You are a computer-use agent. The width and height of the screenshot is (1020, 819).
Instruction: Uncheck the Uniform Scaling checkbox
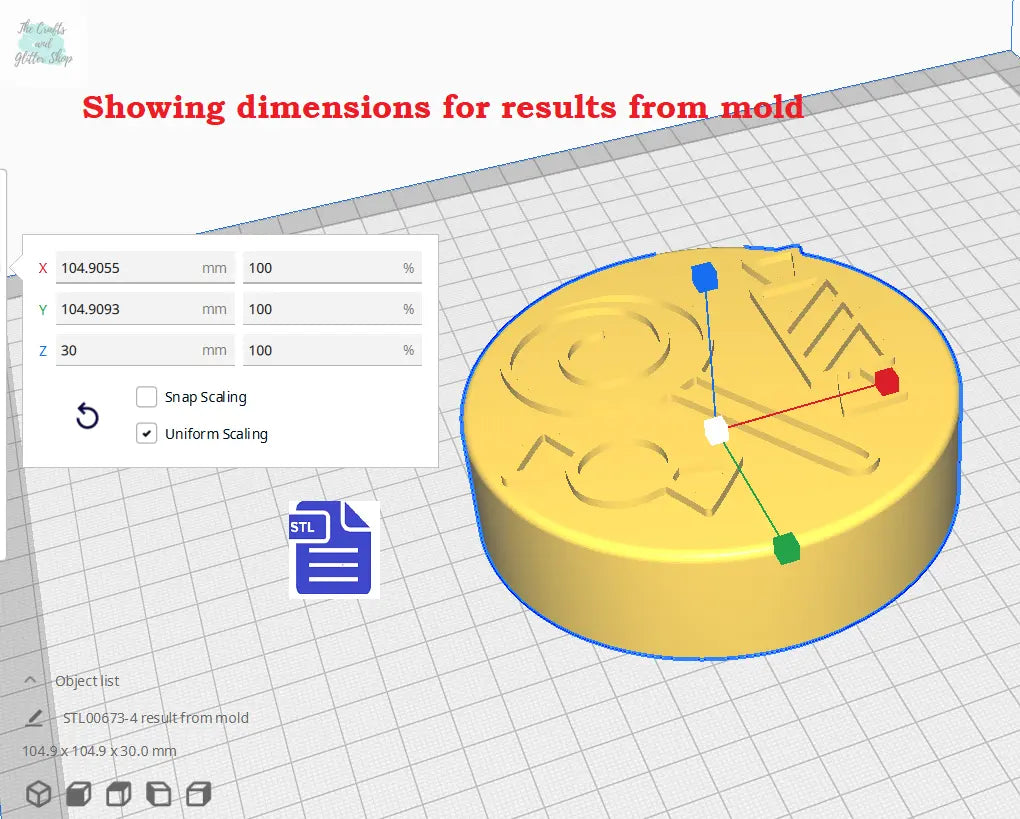point(147,434)
